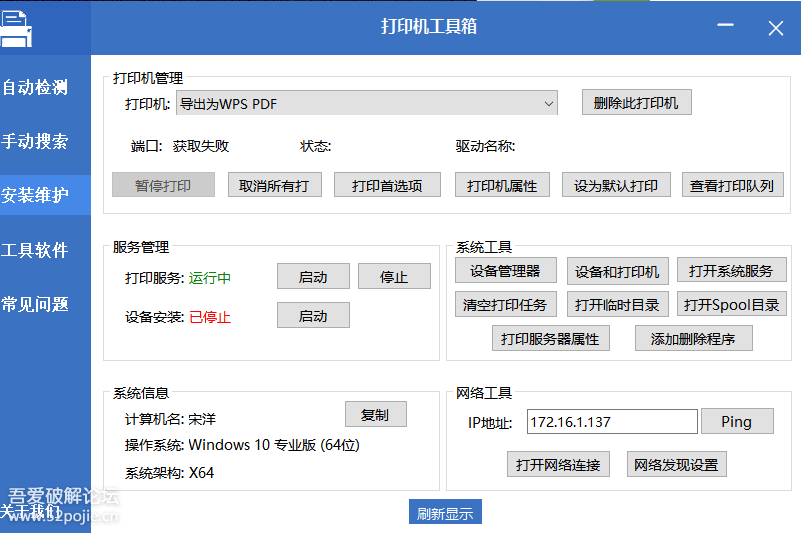View the print queue via 查看打印队列

tap(733, 185)
